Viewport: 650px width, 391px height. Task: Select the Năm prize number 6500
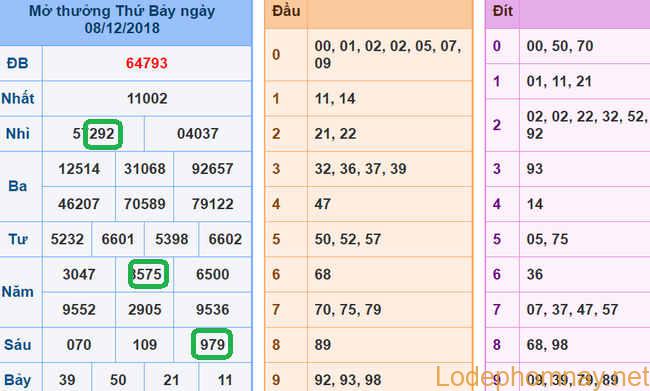pos(212,274)
